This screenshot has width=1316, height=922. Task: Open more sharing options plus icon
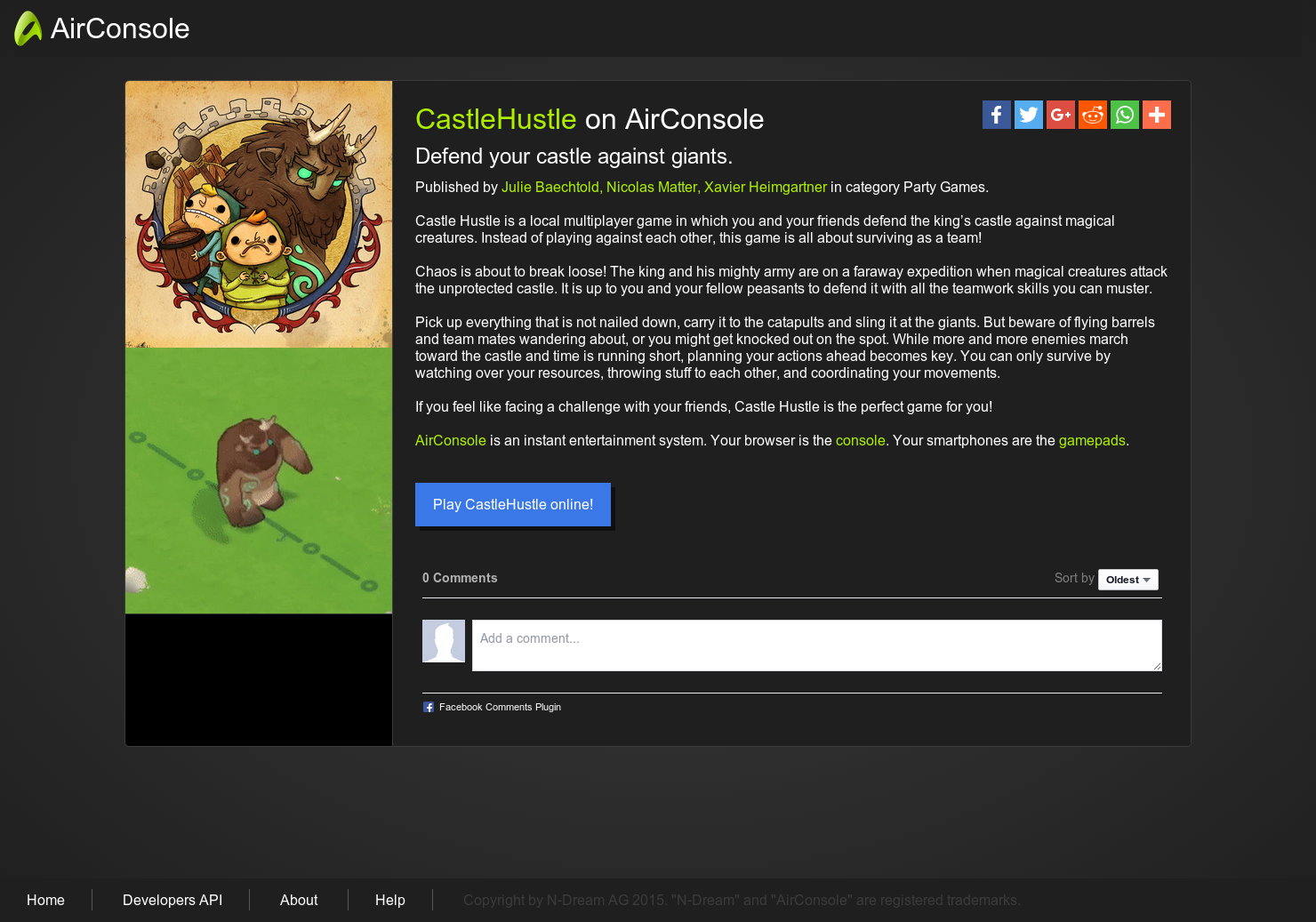(1157, 115)
